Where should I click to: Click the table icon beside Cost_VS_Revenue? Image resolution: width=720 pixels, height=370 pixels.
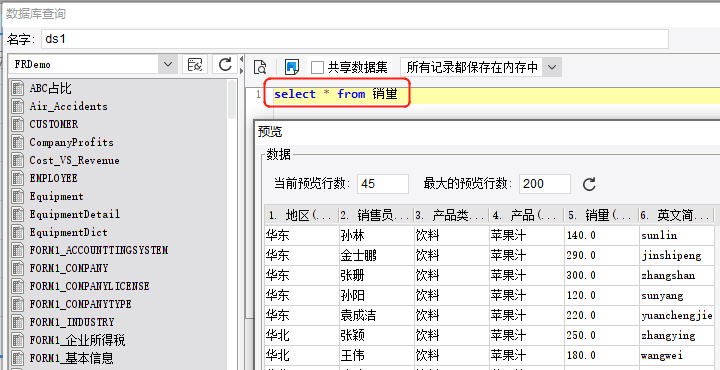click(x=18, y=160)
